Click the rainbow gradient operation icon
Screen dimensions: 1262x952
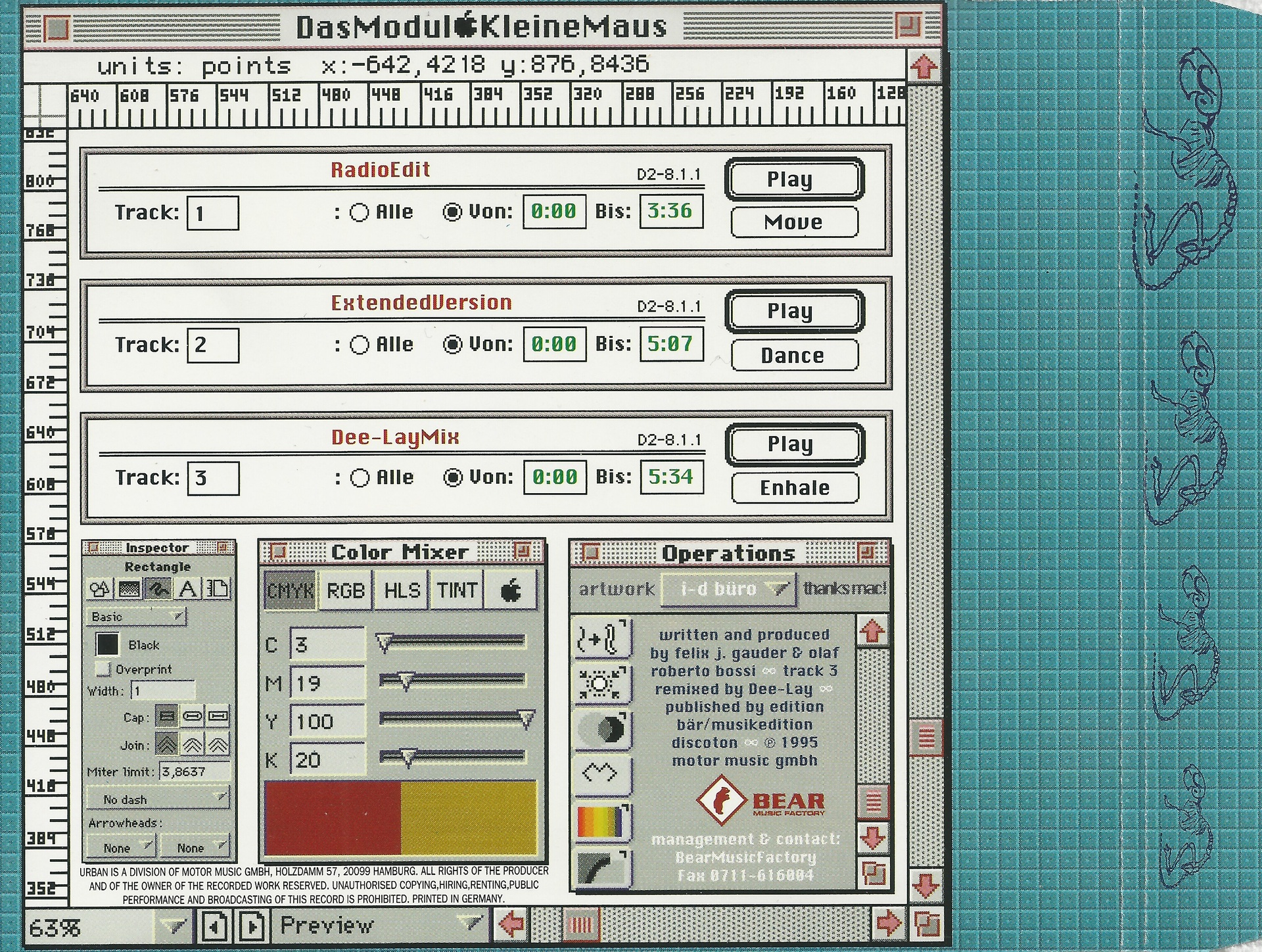tap(602, 822)
